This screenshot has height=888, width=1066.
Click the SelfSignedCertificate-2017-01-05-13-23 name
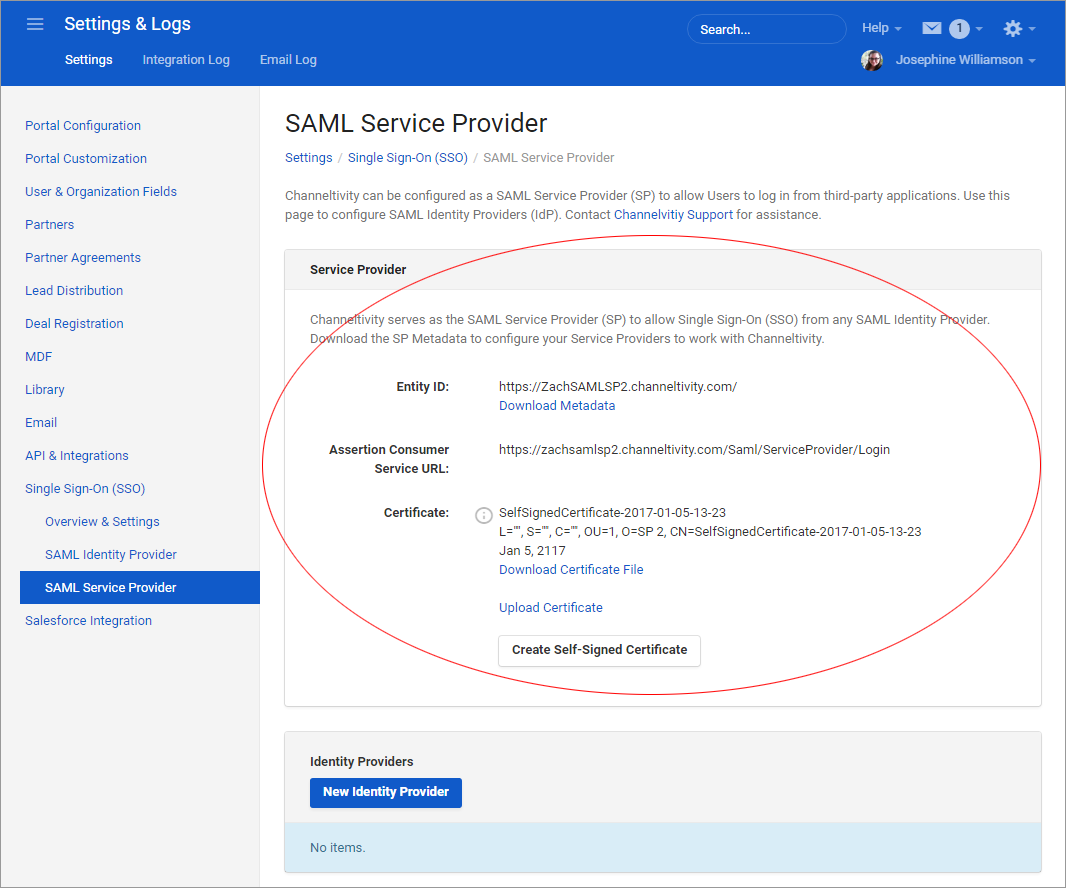[x=613, y=513]
